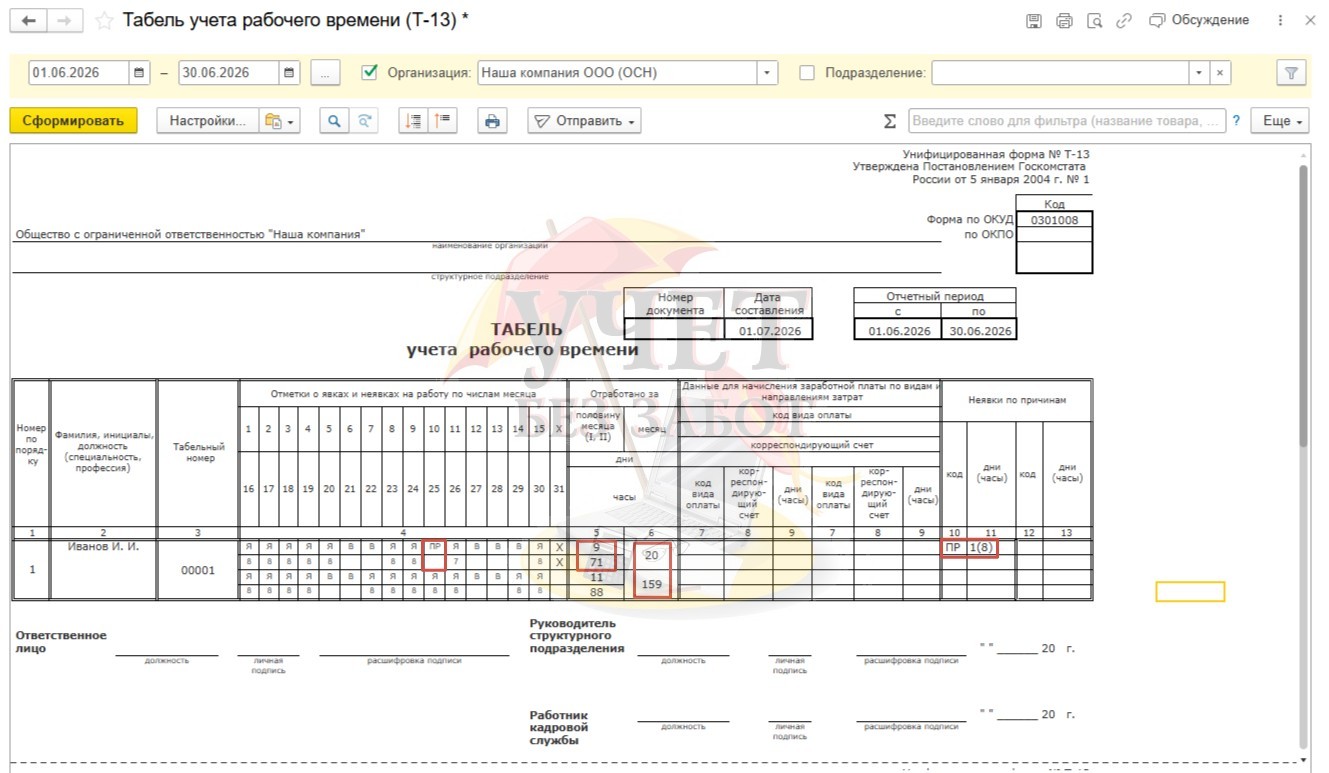
Task: Click the period selection ellipsis button
Action: point(326,72)
